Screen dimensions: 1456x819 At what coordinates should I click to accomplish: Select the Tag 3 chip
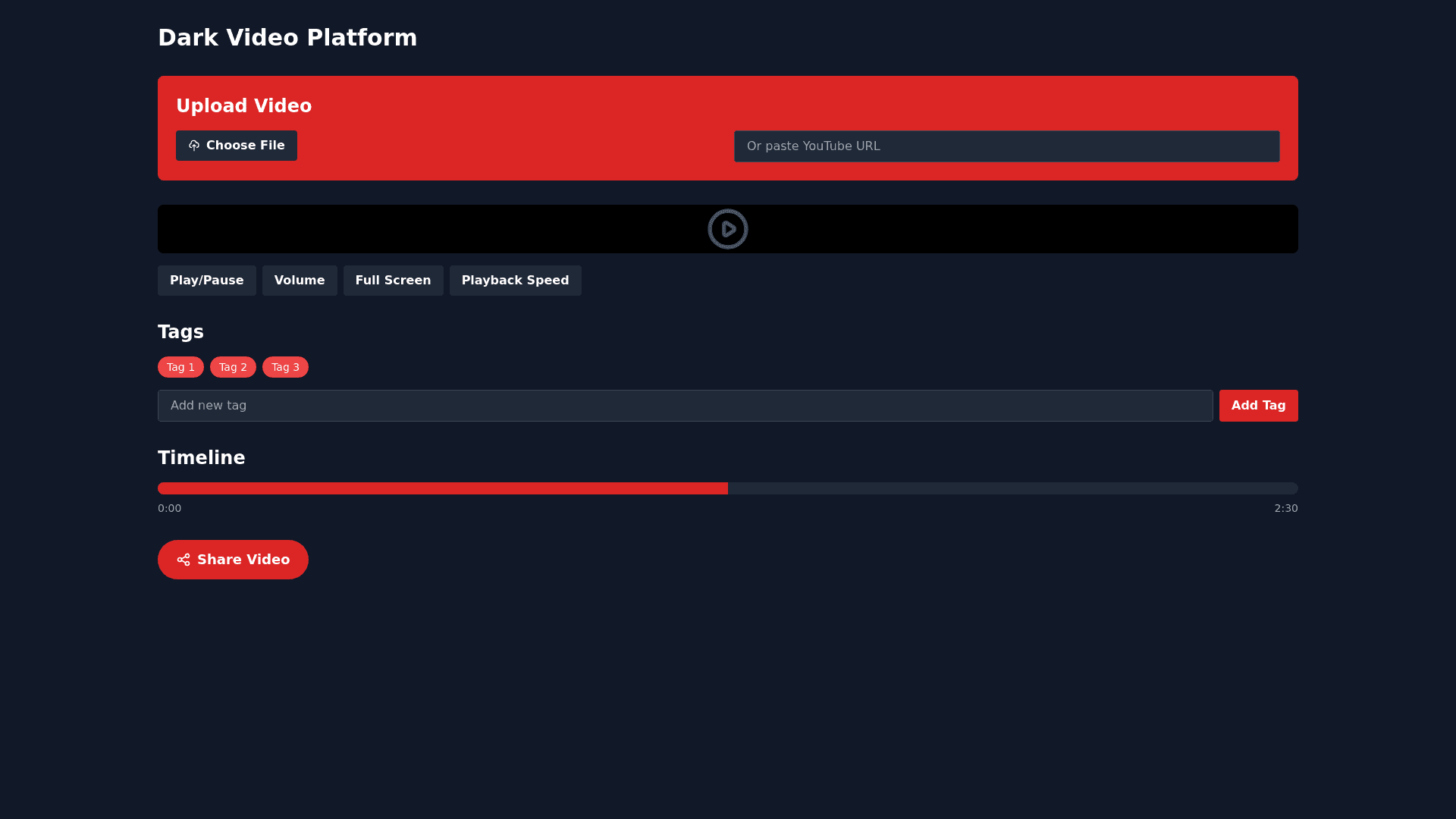click(285, 367)
